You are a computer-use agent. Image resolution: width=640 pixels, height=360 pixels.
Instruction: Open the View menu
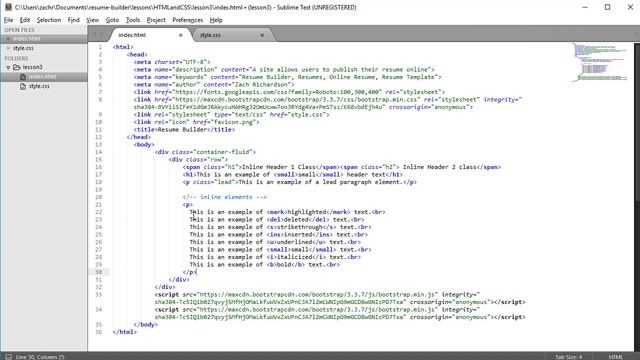(93, 20)
